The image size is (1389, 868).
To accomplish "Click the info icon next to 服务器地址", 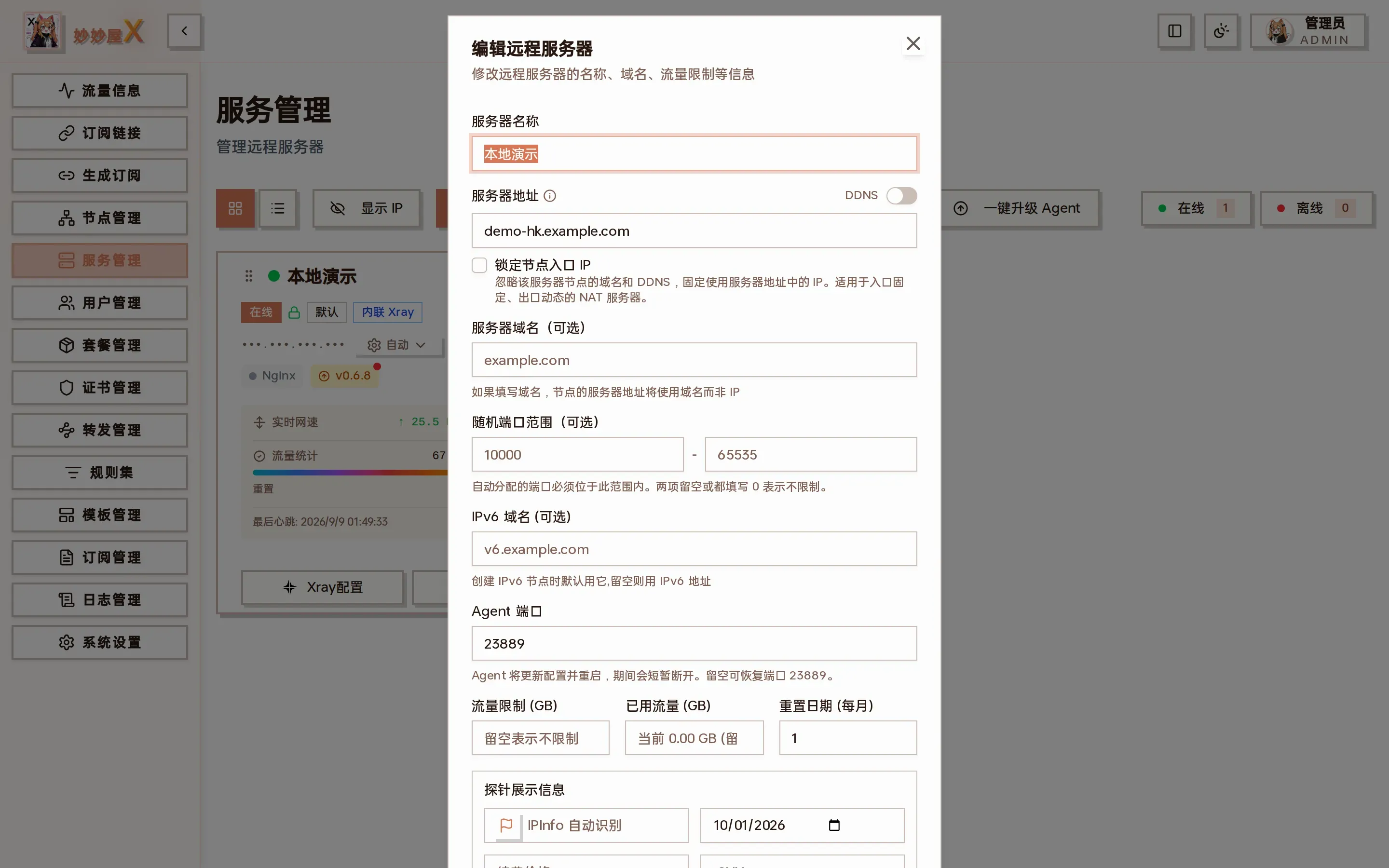I will point(550,196).
